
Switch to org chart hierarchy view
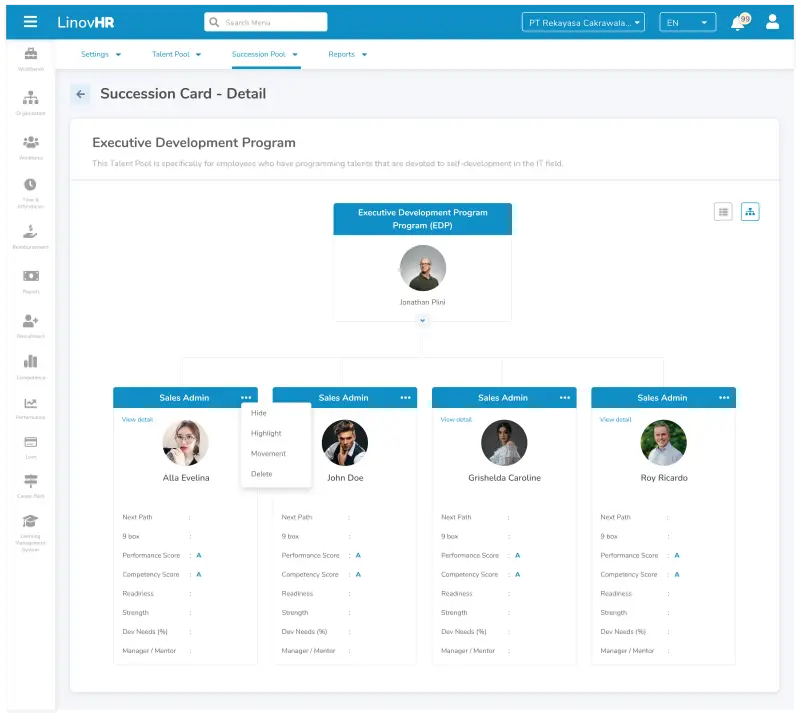[750, 211]
